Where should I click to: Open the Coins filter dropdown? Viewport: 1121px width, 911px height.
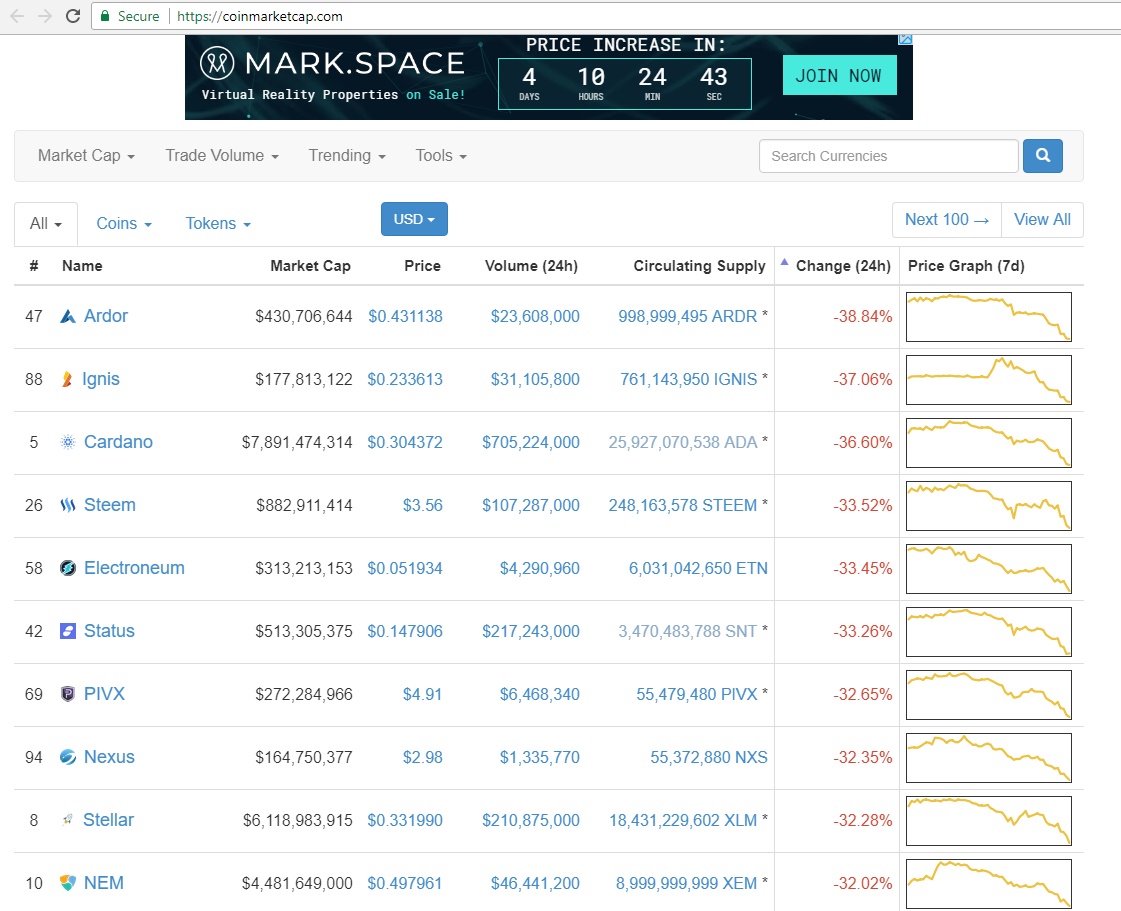tap(124, 224)
